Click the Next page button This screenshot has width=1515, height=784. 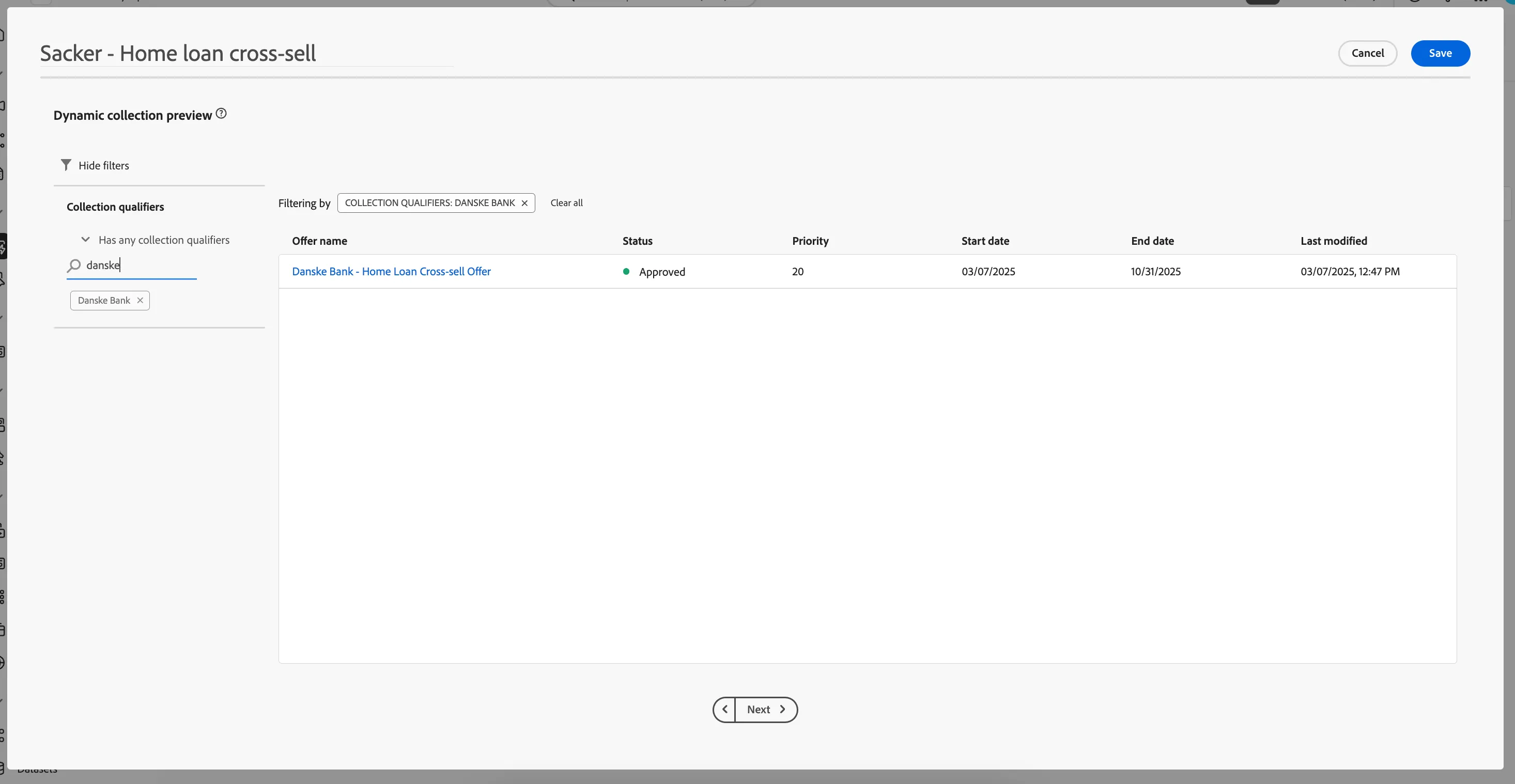coord(766,709)
